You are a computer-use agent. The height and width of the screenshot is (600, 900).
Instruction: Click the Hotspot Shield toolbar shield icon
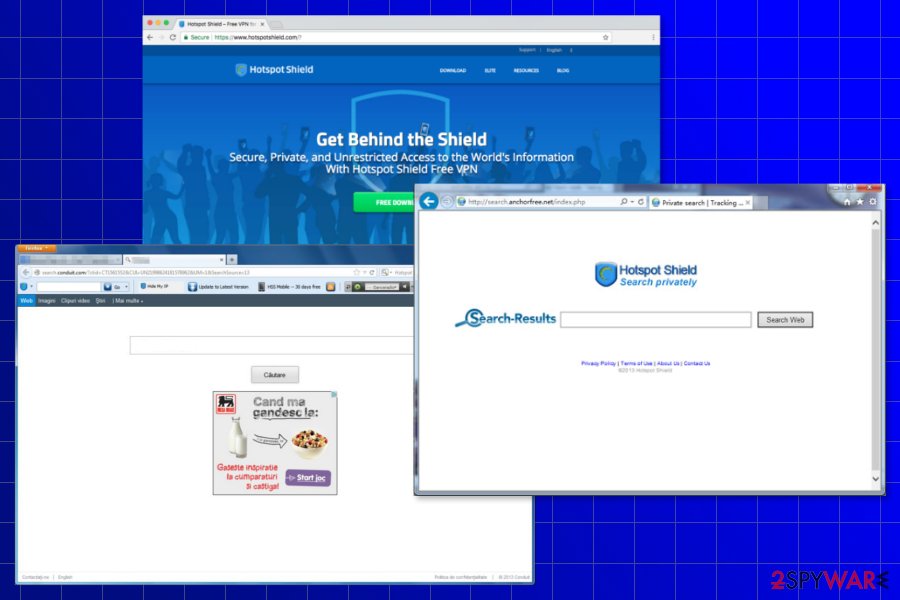click(24, 287)
